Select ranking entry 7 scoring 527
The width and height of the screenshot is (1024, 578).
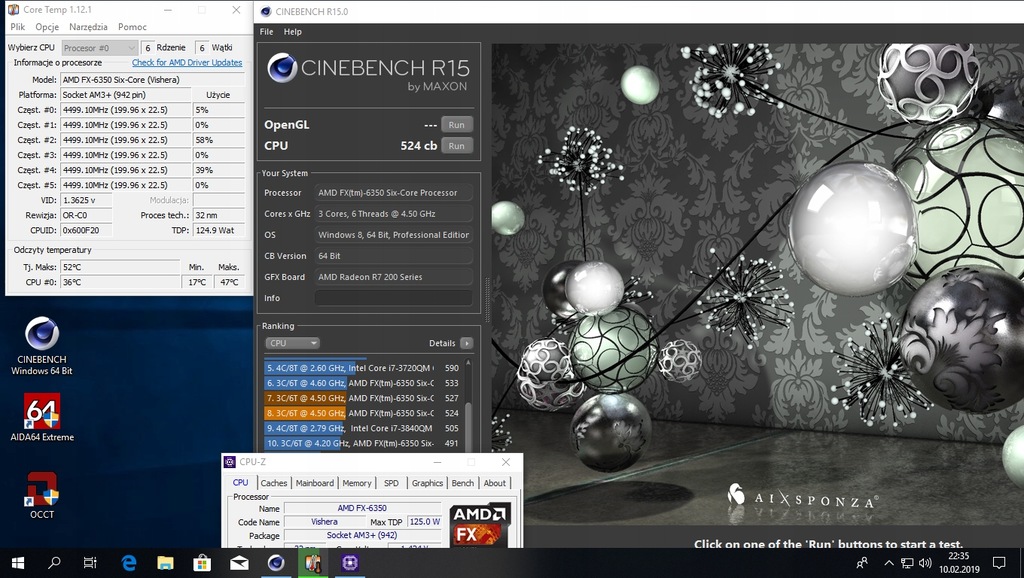pyautogui.click(x=362, y=398)
